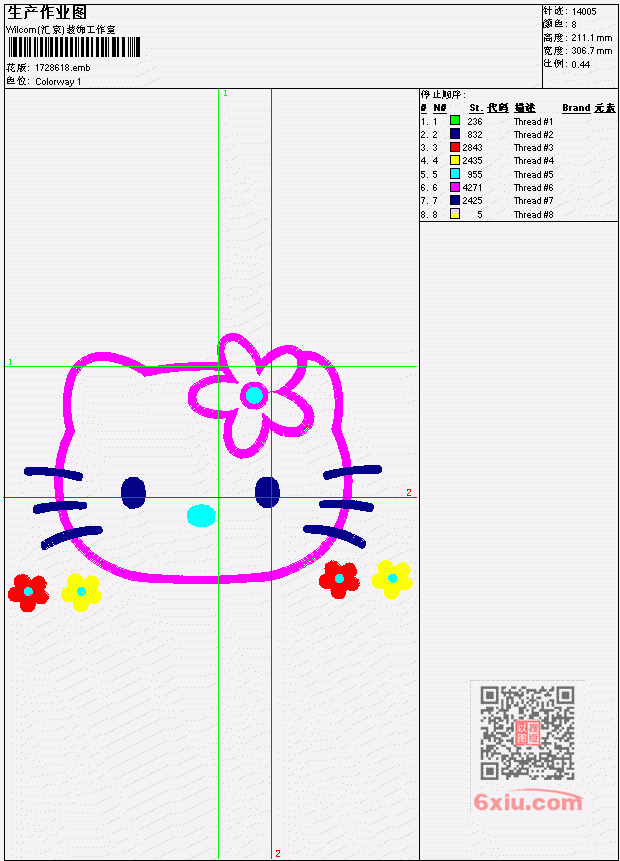Click the Thread #5 description
The height and width of the screenshot is (861, 620).
(533, 175)
